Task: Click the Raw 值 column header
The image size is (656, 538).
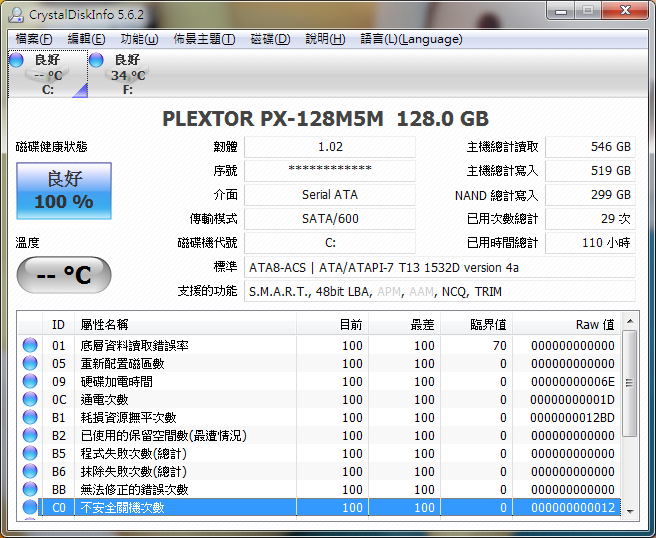Action: (x=567, y=324)
